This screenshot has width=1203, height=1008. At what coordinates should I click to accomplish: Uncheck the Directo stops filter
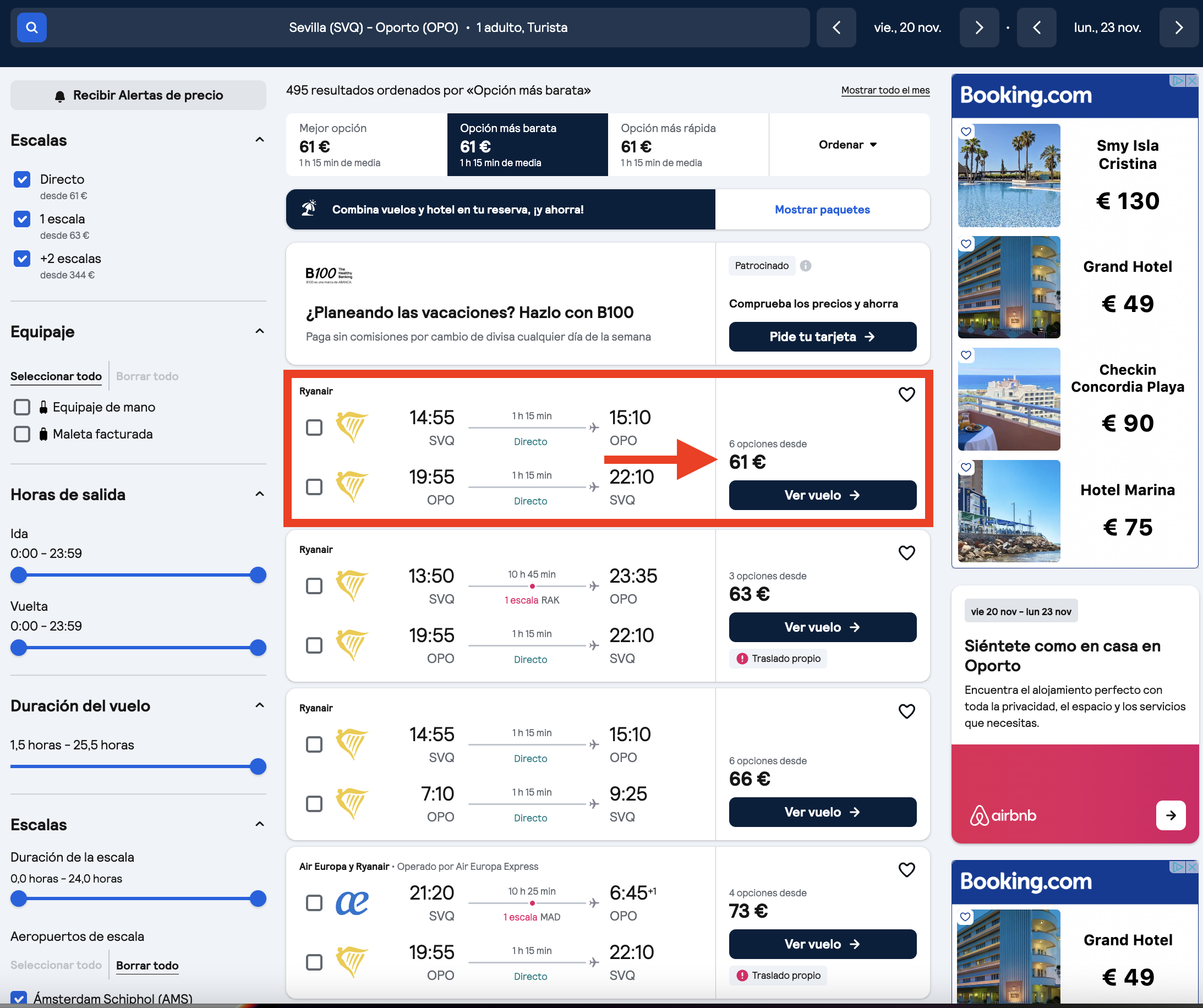[22, 180]
